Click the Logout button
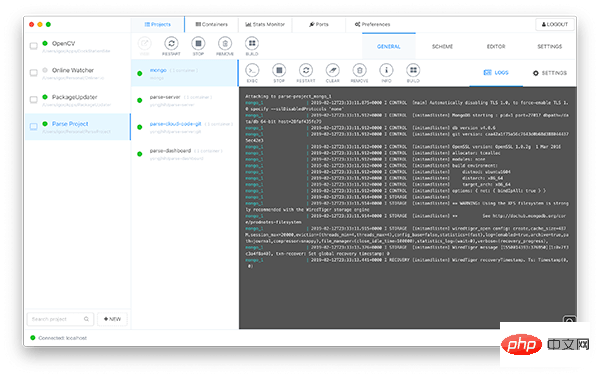This screenshot has width=600, height=377. point(555,24)
